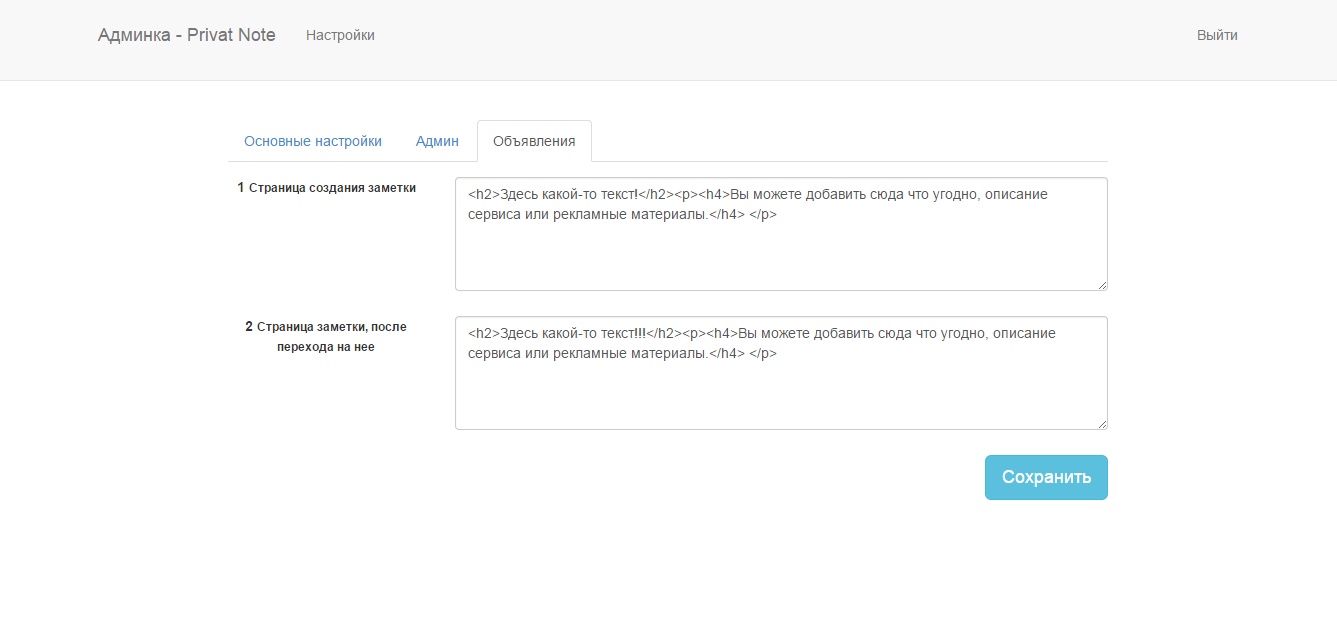Focus empty area of second announcement textarea
The width and height of the screenshot is (1337, 633).
click(x=780, y=398)
